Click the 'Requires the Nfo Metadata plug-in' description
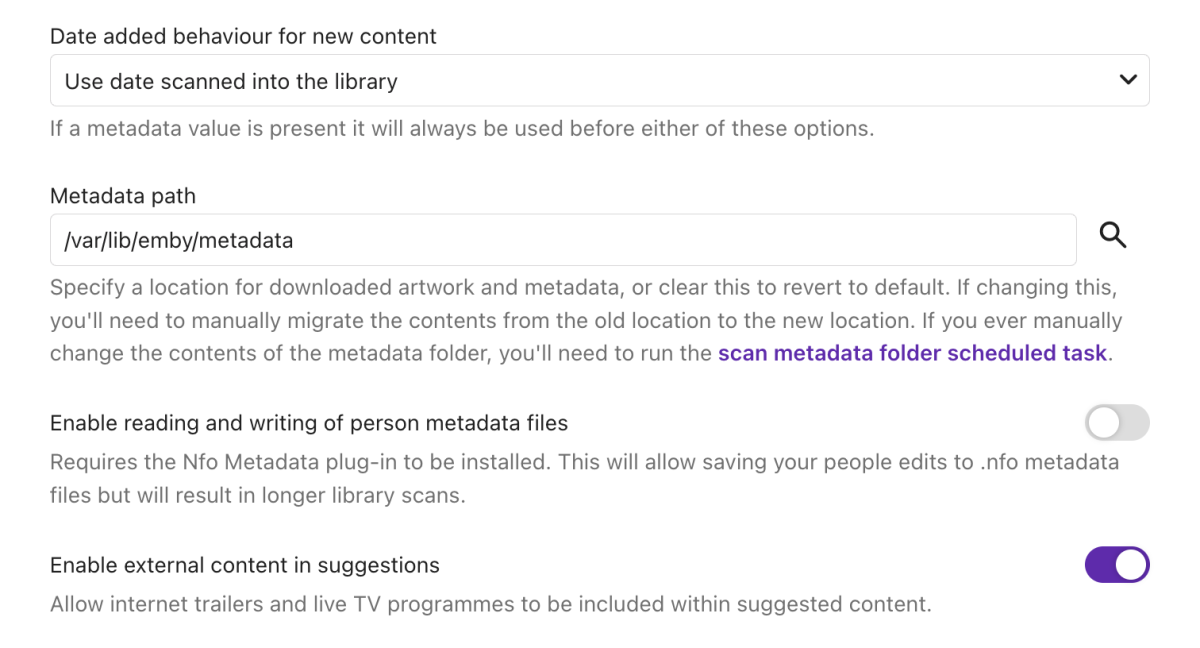1200x648 pixels. (x=584, y=462)
